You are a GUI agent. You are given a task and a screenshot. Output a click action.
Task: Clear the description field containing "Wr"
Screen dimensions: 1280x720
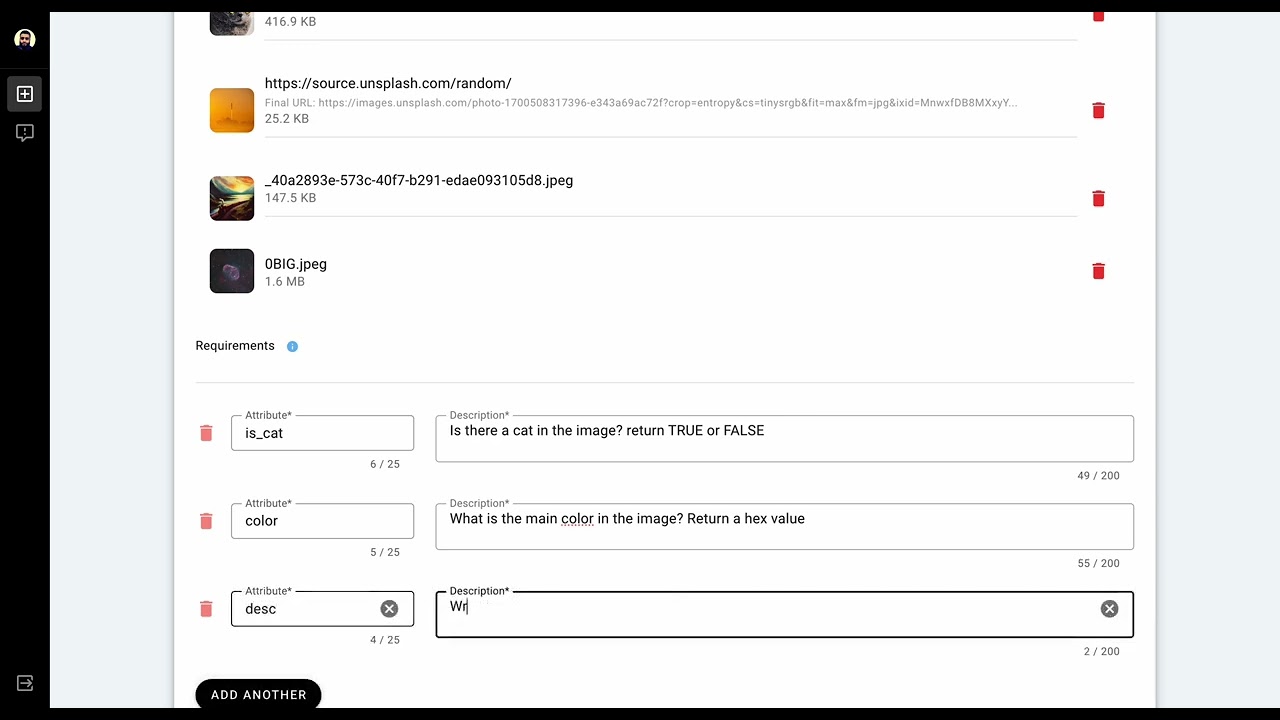pos(1109,609)
